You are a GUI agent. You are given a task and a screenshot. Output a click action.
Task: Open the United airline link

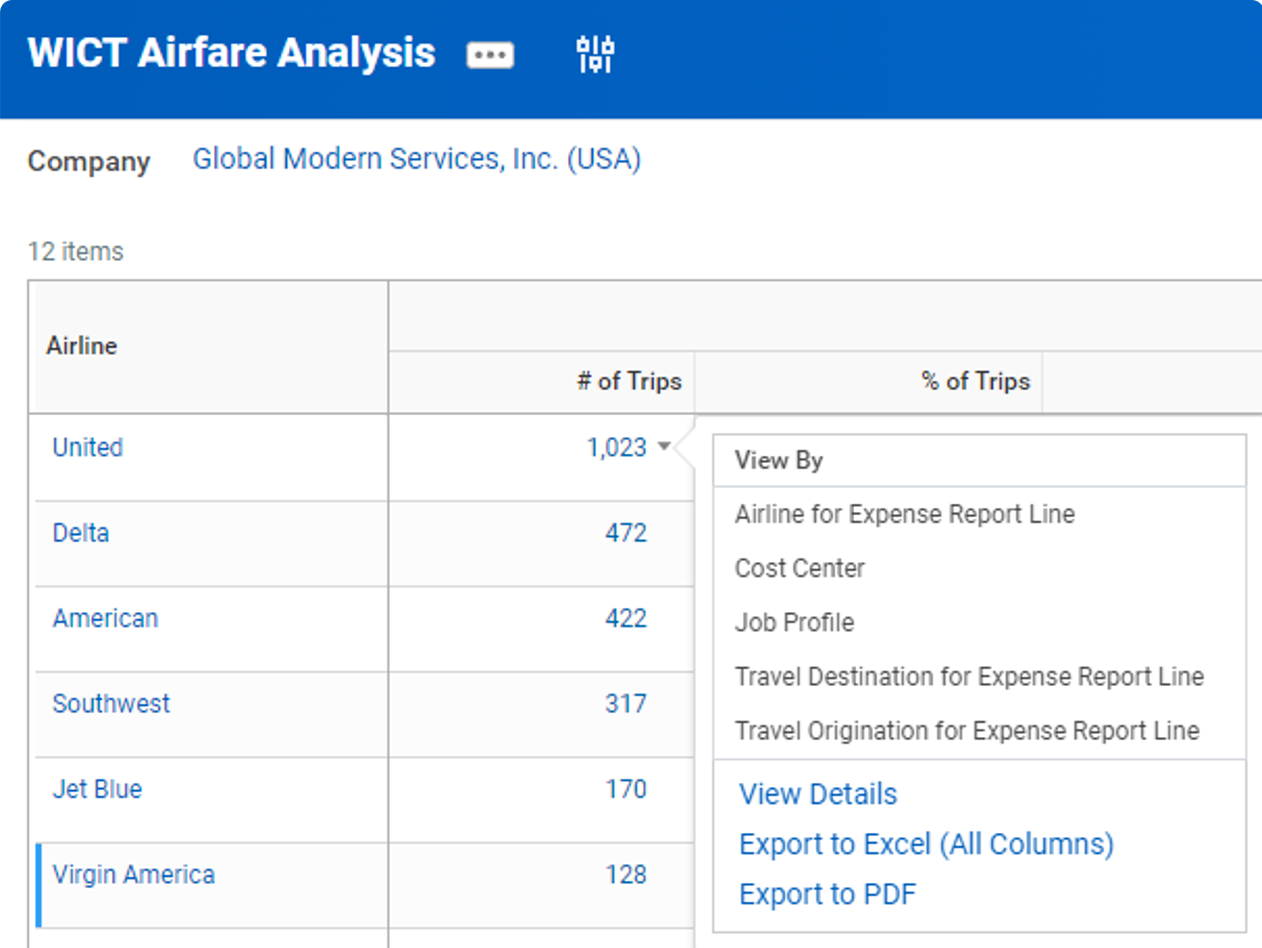[x=88, y=447]
